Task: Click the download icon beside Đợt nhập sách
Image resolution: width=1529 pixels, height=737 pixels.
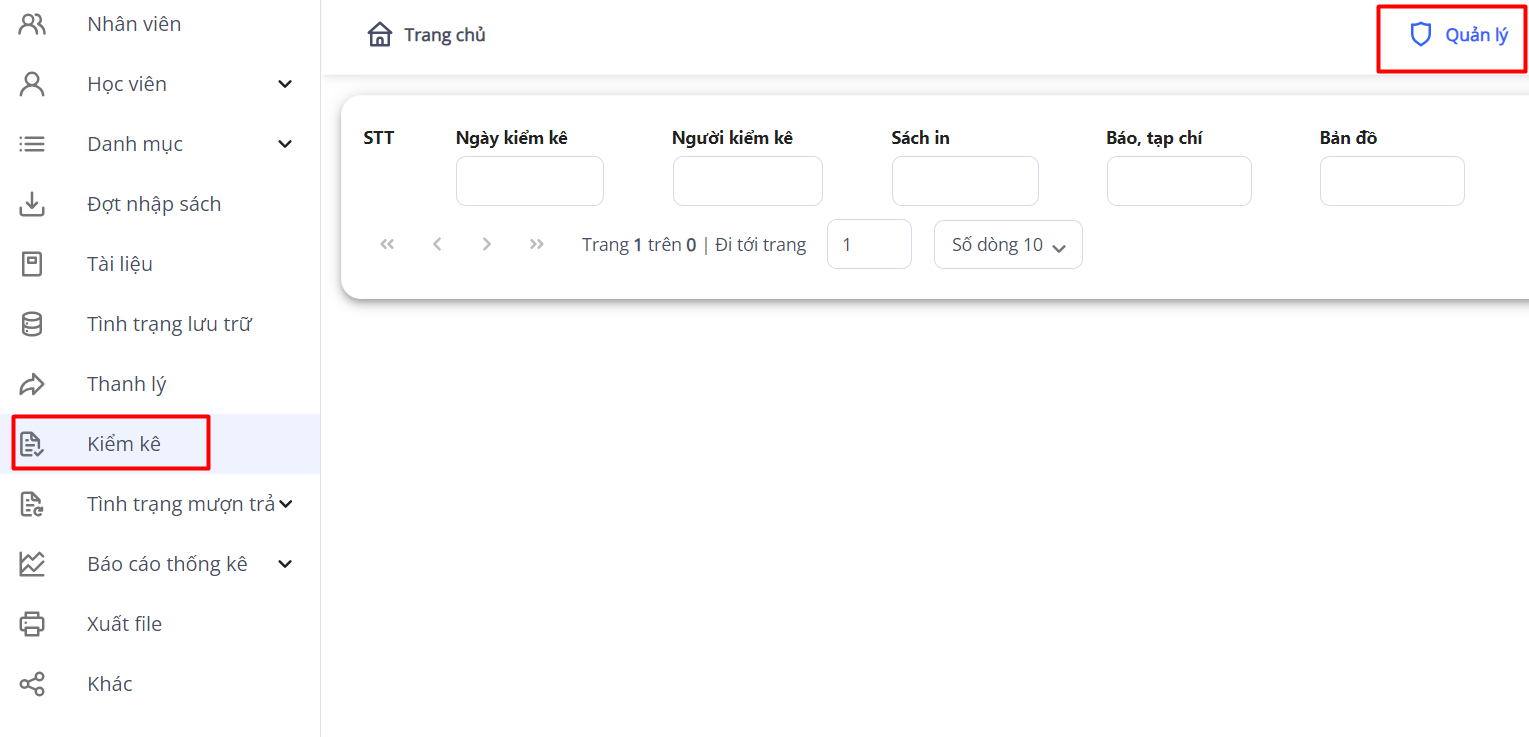Action: tap(32, 204)
